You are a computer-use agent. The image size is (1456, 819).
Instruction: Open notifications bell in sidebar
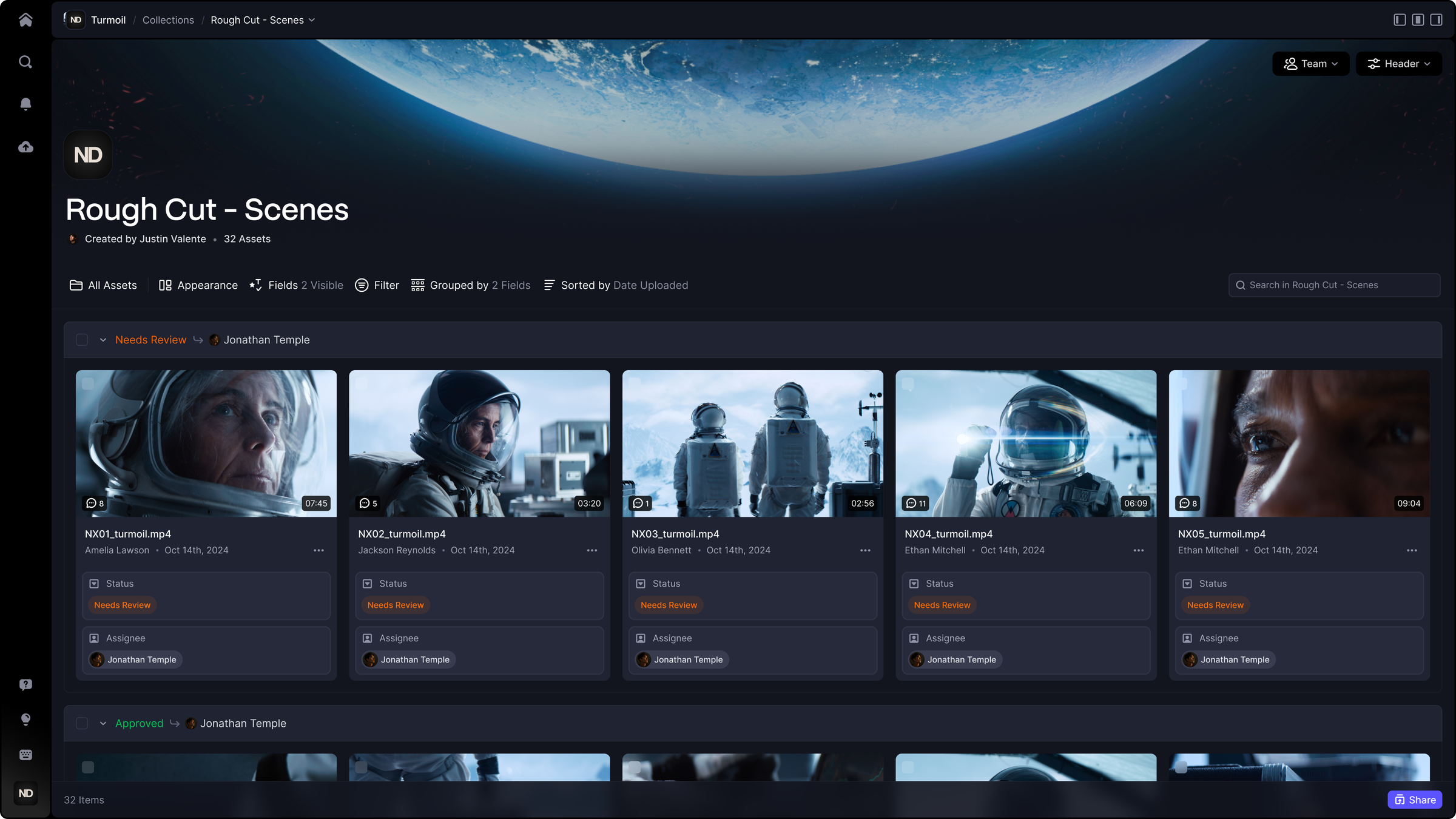[25, 104]
